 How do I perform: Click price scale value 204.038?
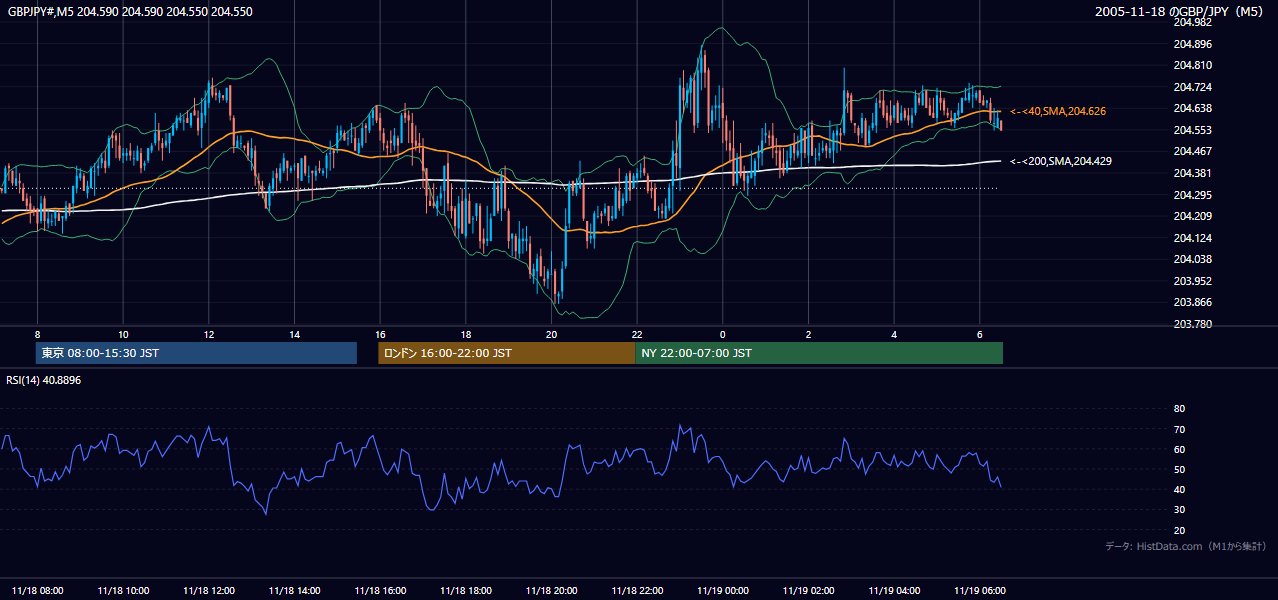[x=1192, y=259]
